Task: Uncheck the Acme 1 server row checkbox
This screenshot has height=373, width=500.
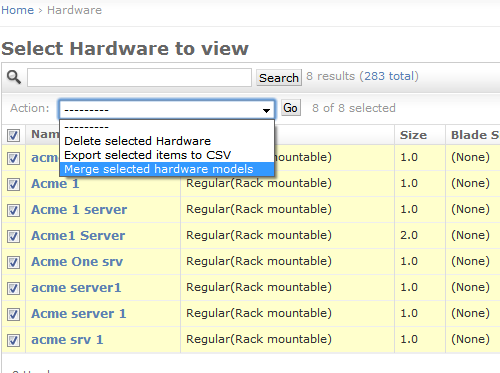Action: point(13,210)
